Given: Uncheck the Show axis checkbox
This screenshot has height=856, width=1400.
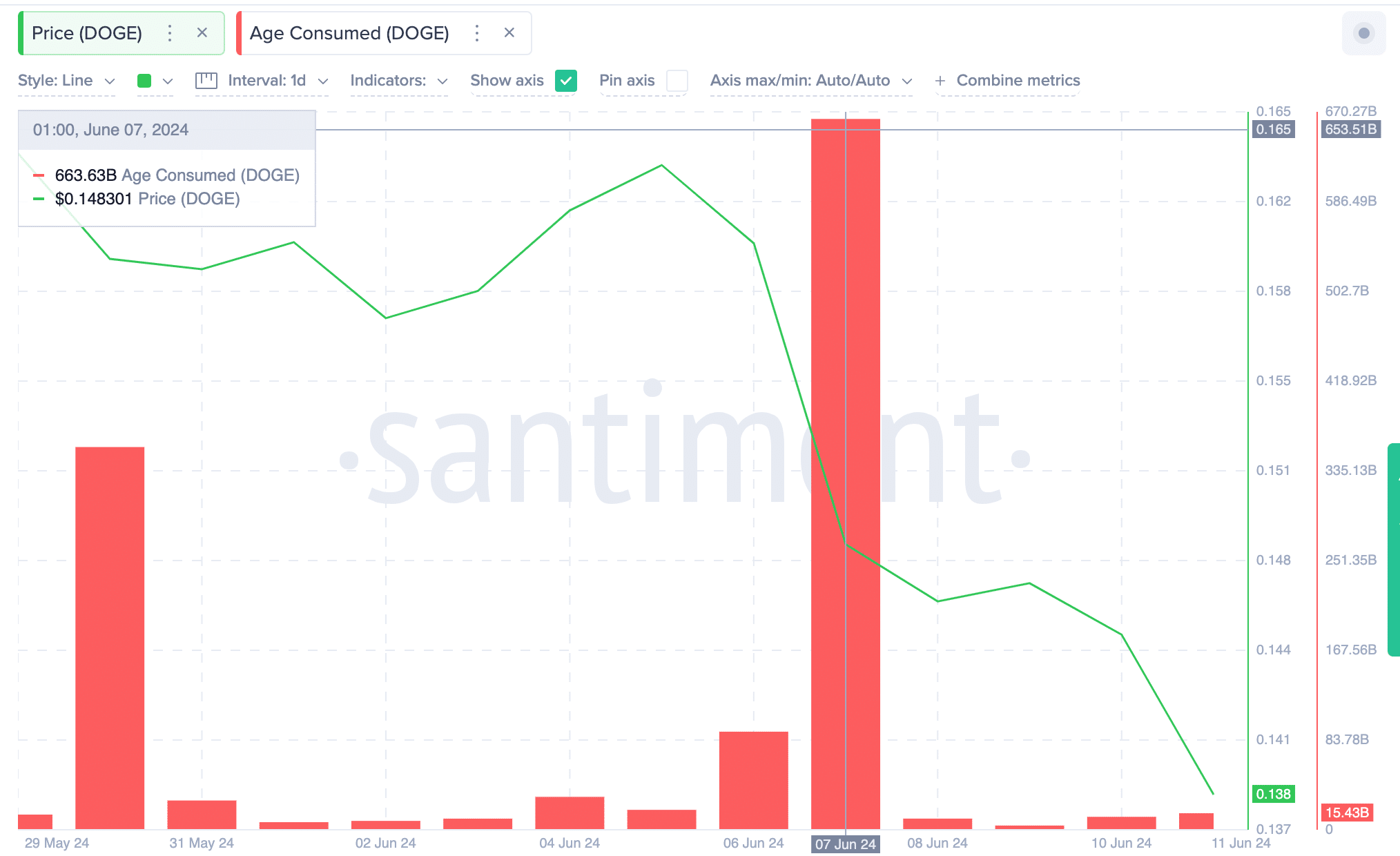Looking at the screenshot, I should [x=566, y=81].
